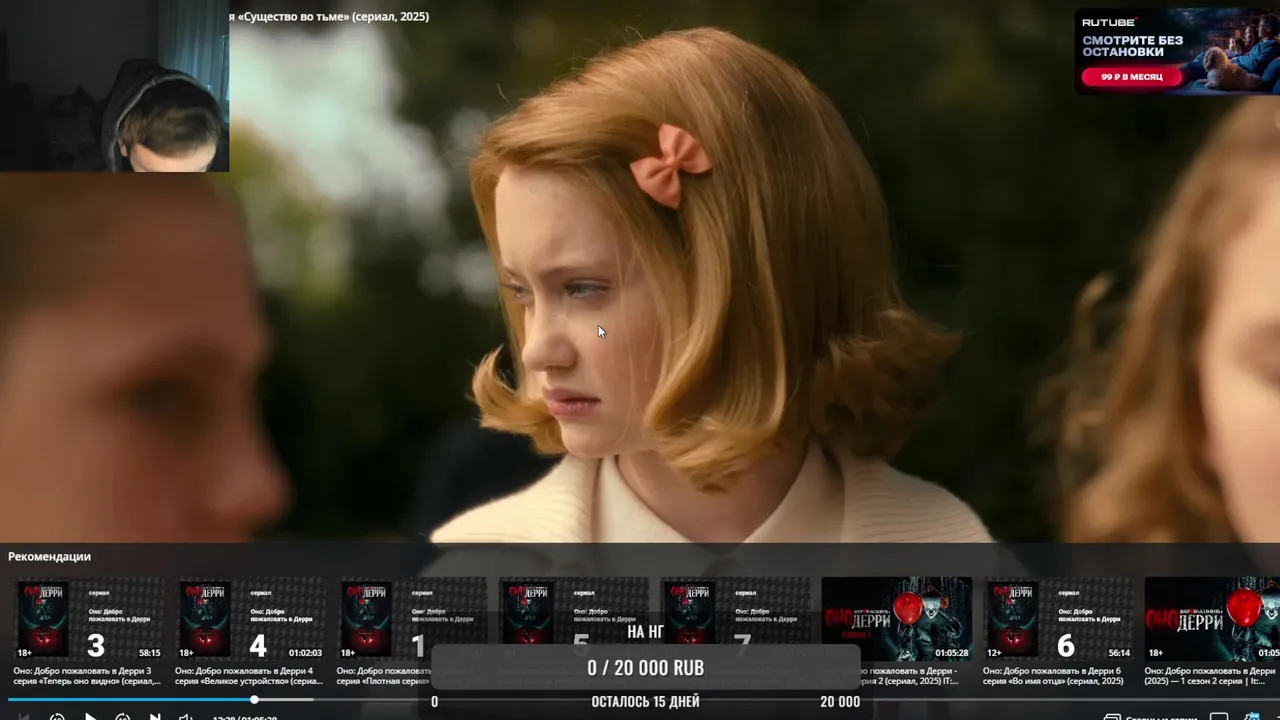Click the RUTUBE "Смотрите без остановки" banner

tap(1177, 52)
